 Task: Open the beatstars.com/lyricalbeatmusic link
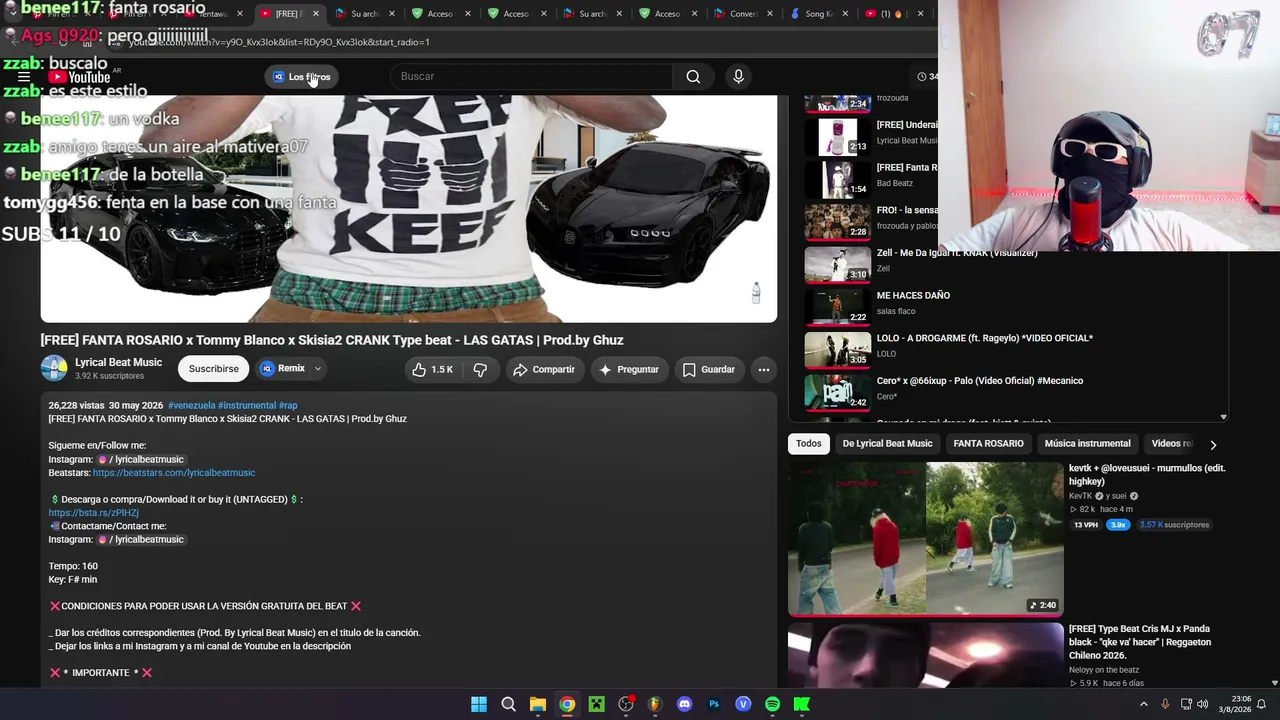(x=174, y=473)
